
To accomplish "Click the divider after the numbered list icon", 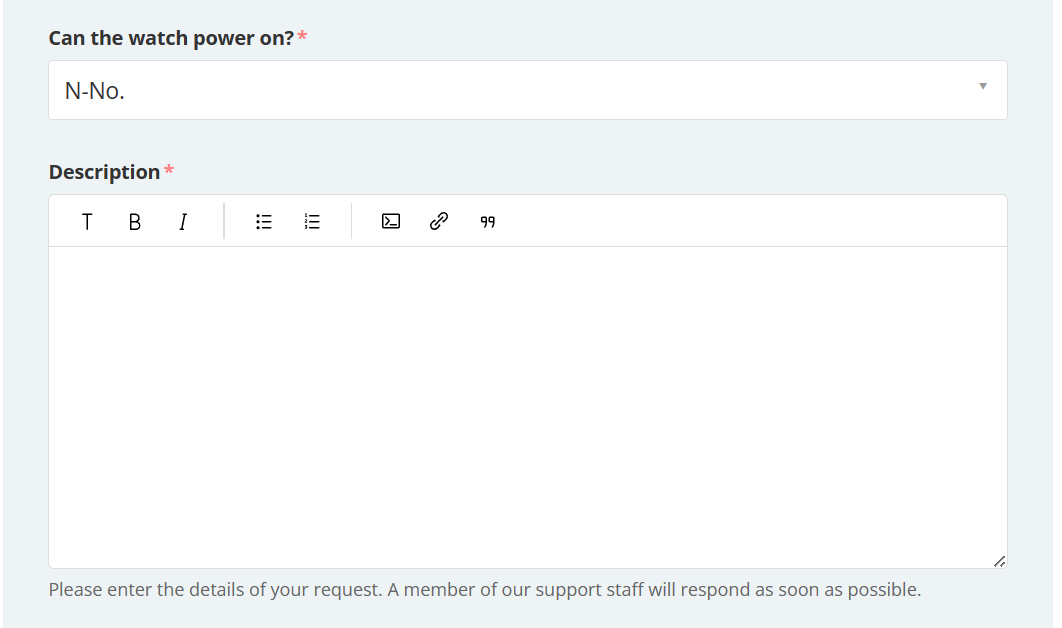I will [x=351, y=221].
